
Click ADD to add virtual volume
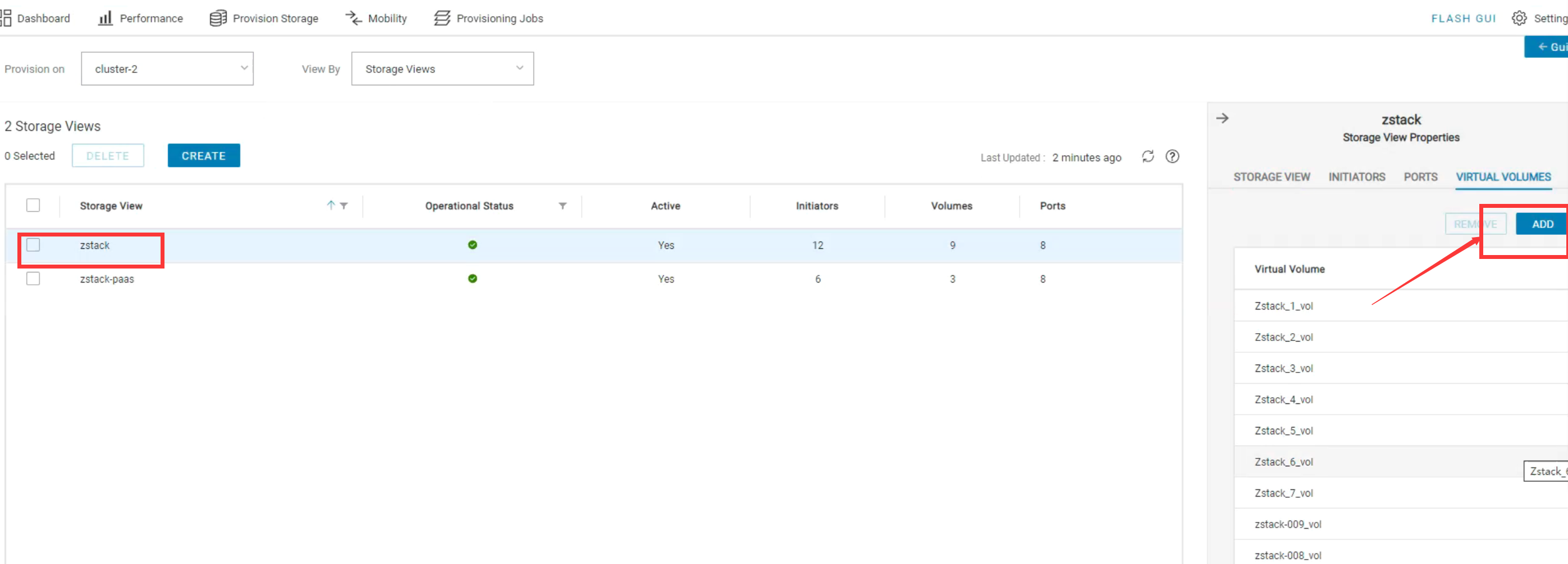pyautogui.click(x=1542, y=224)
